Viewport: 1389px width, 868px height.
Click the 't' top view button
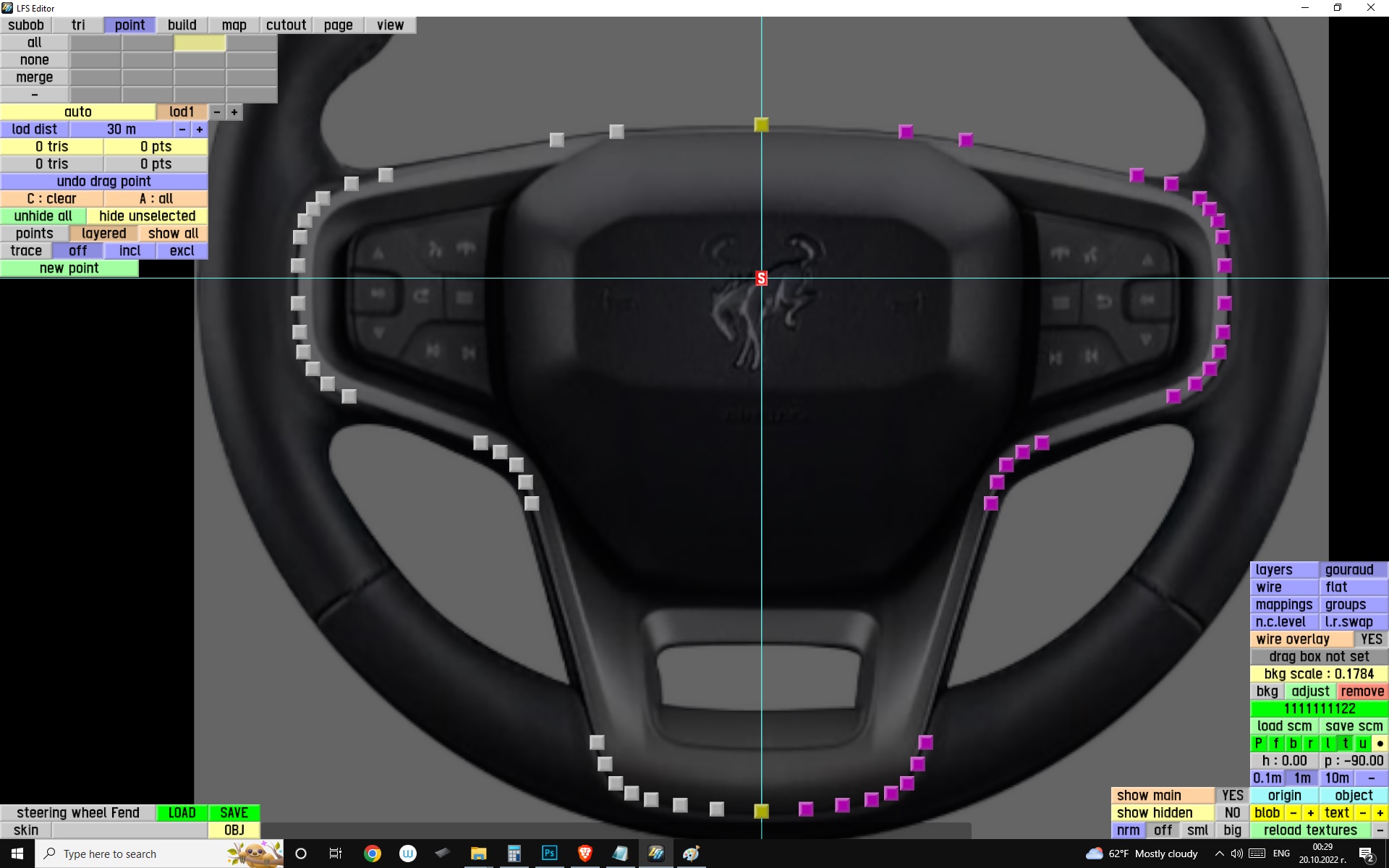[x=1345, y=744]
